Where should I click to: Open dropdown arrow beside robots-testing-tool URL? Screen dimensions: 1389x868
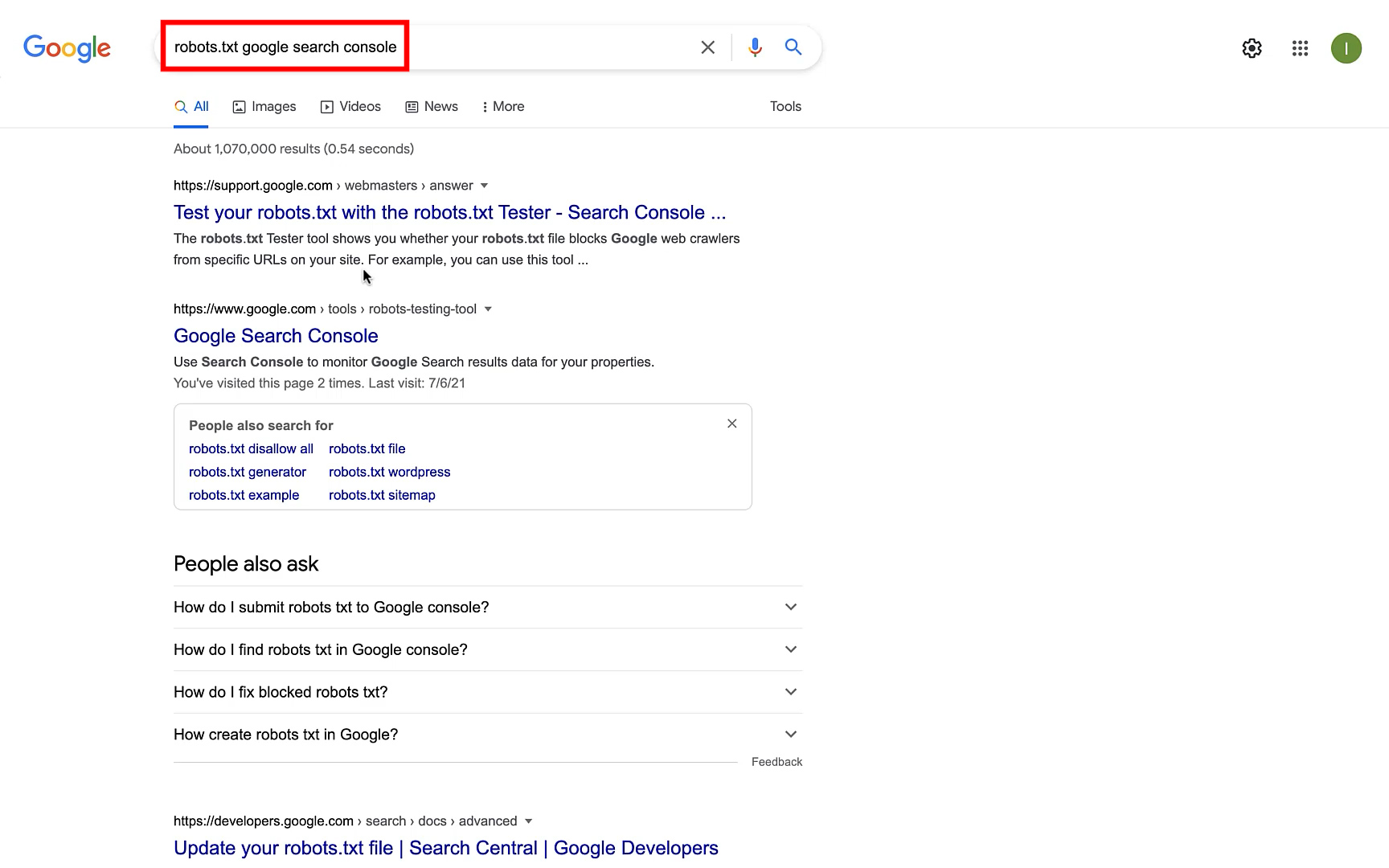click(x=488, y=309)
